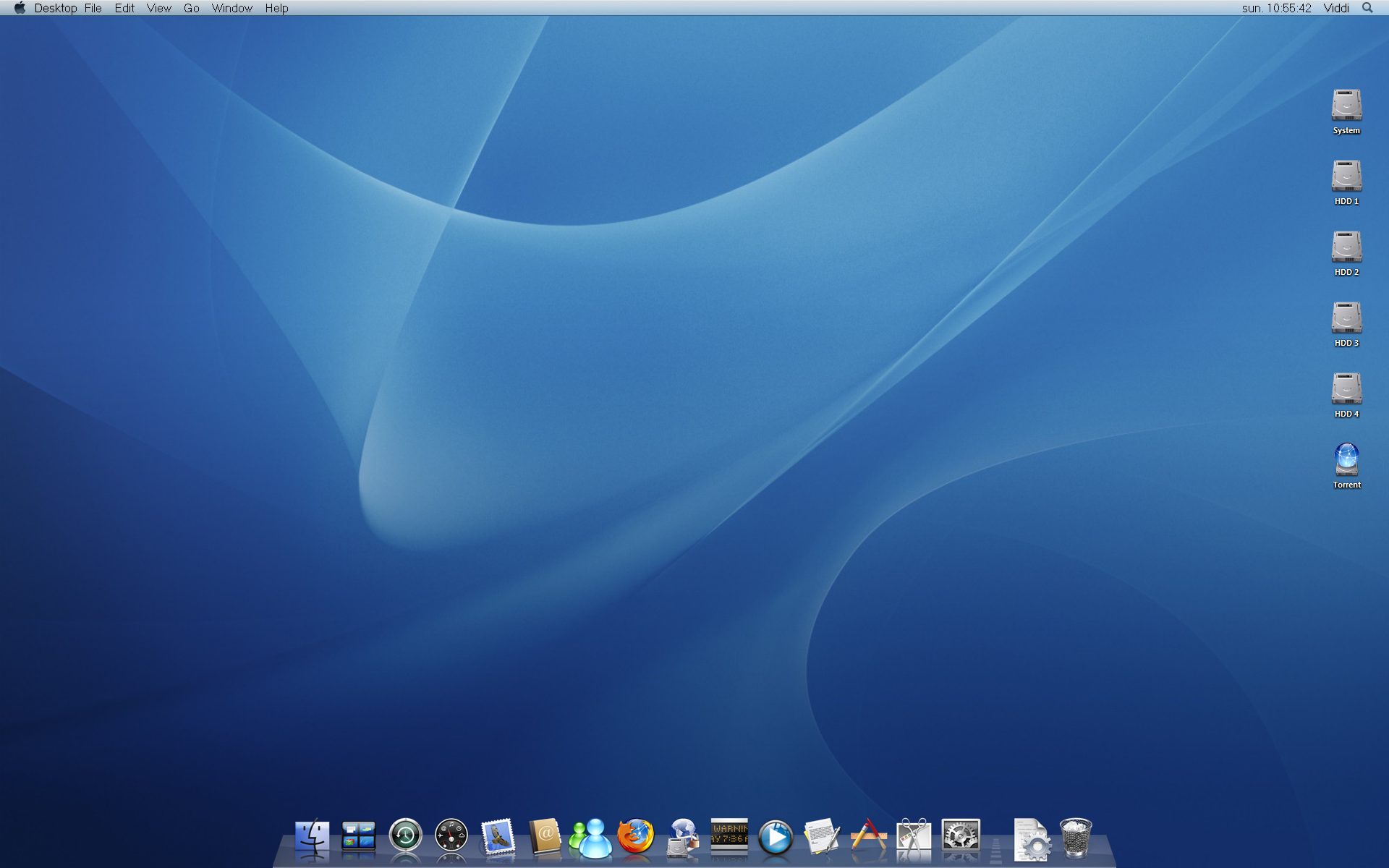Open the View menu
Image resolution: width=1389 pixels, height=868 pixels.
coord(158,8)
